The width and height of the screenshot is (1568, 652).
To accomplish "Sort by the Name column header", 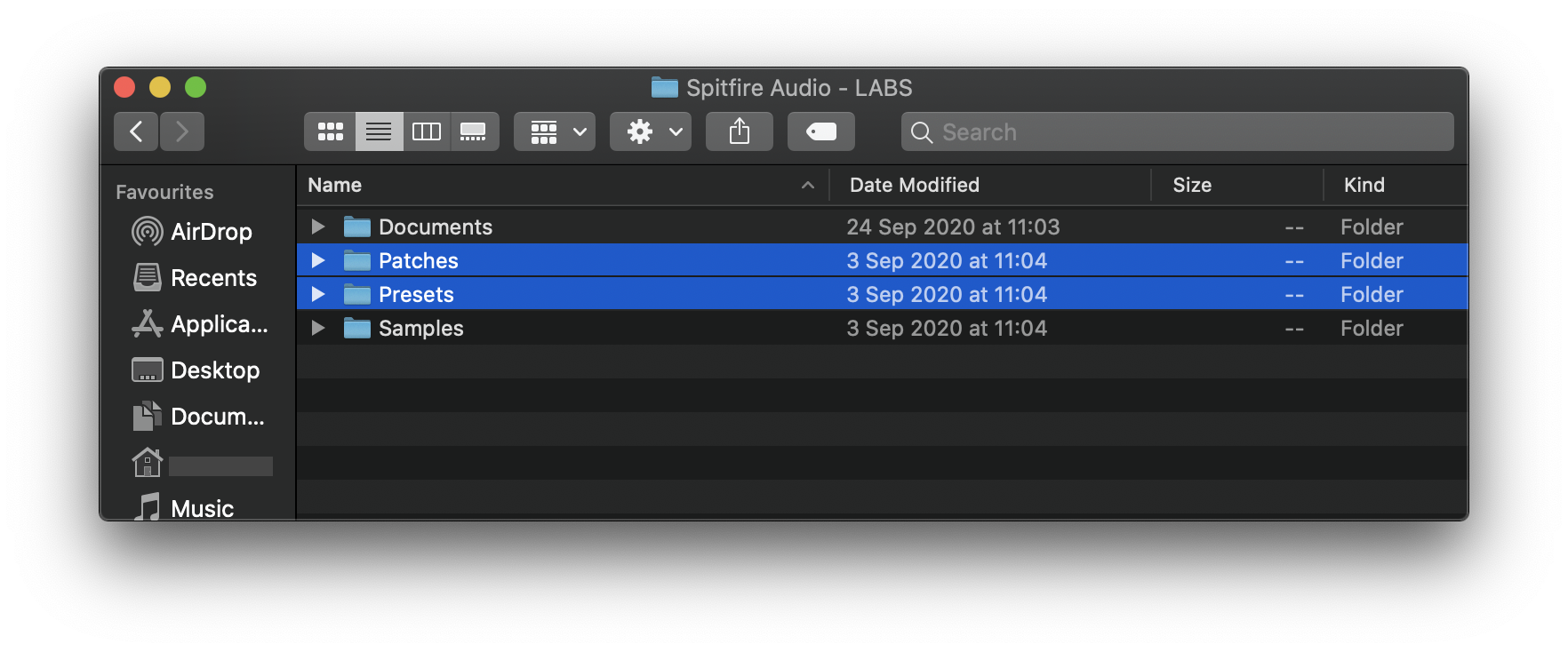I will click(562, 185).
